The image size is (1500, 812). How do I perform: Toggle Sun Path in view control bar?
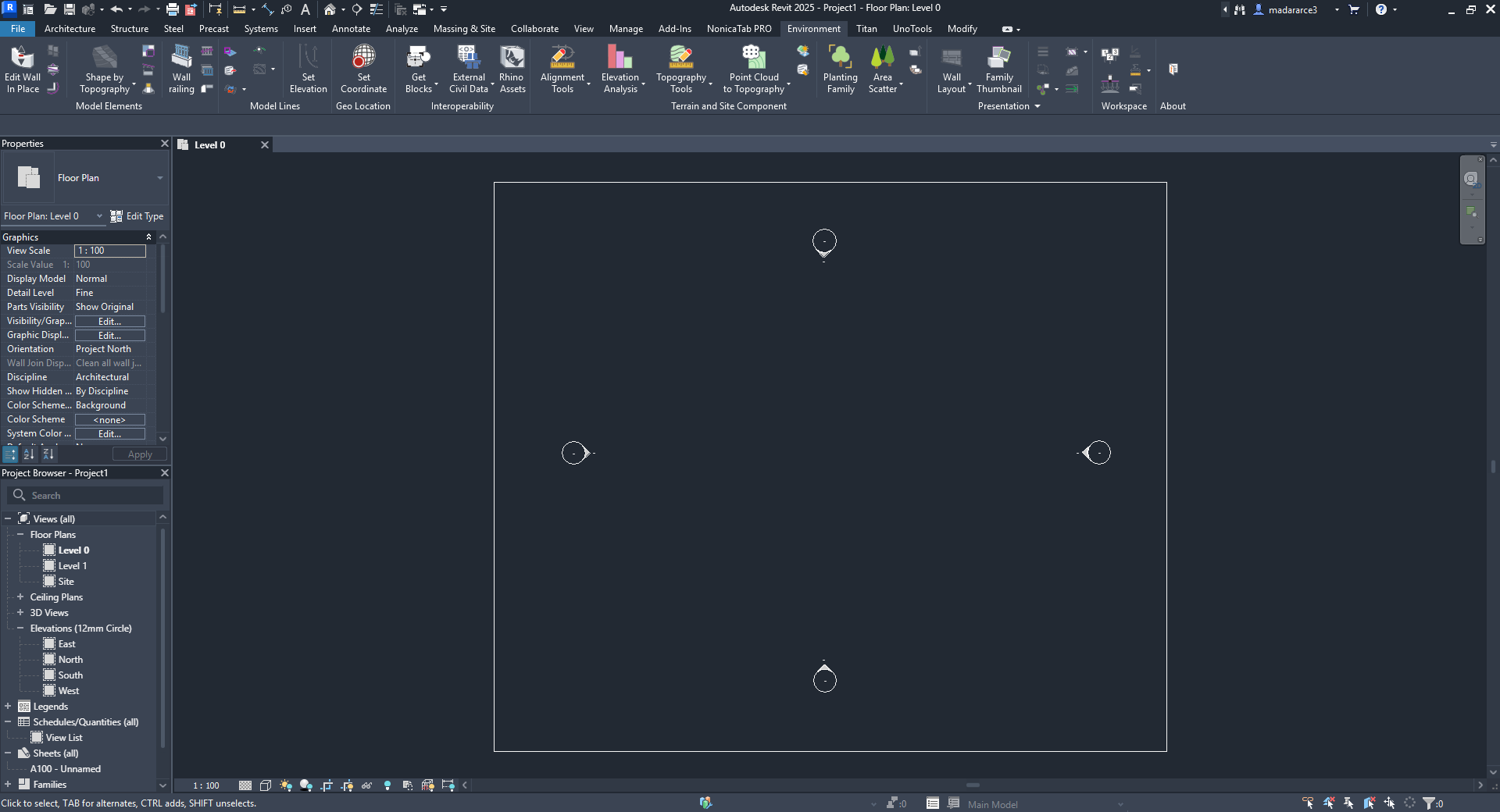click(x=286, y=785)
